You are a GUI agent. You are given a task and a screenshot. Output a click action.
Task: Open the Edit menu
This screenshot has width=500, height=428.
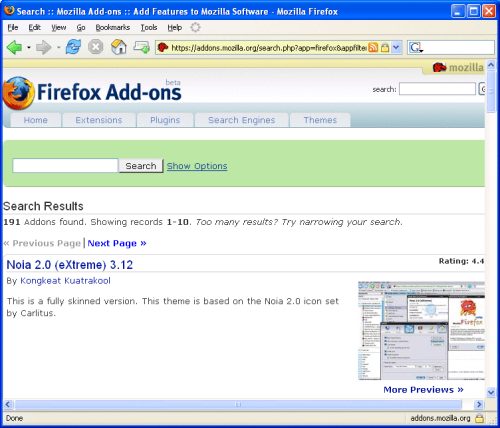click(34, 27)
